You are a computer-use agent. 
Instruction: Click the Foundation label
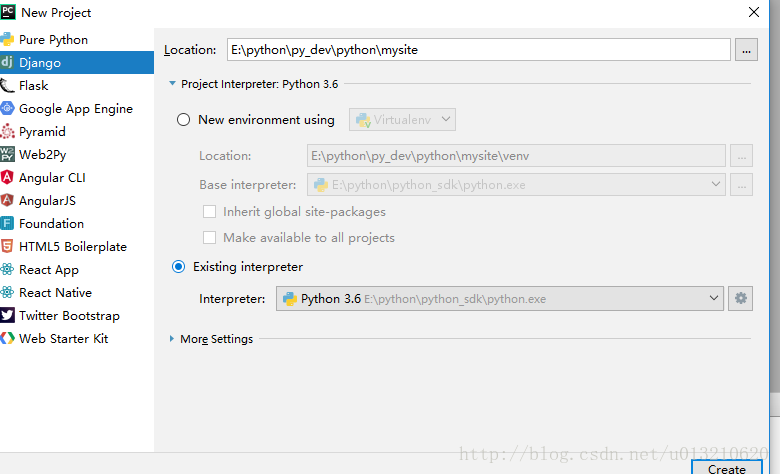pyautogui.click(x=51, y=224)
